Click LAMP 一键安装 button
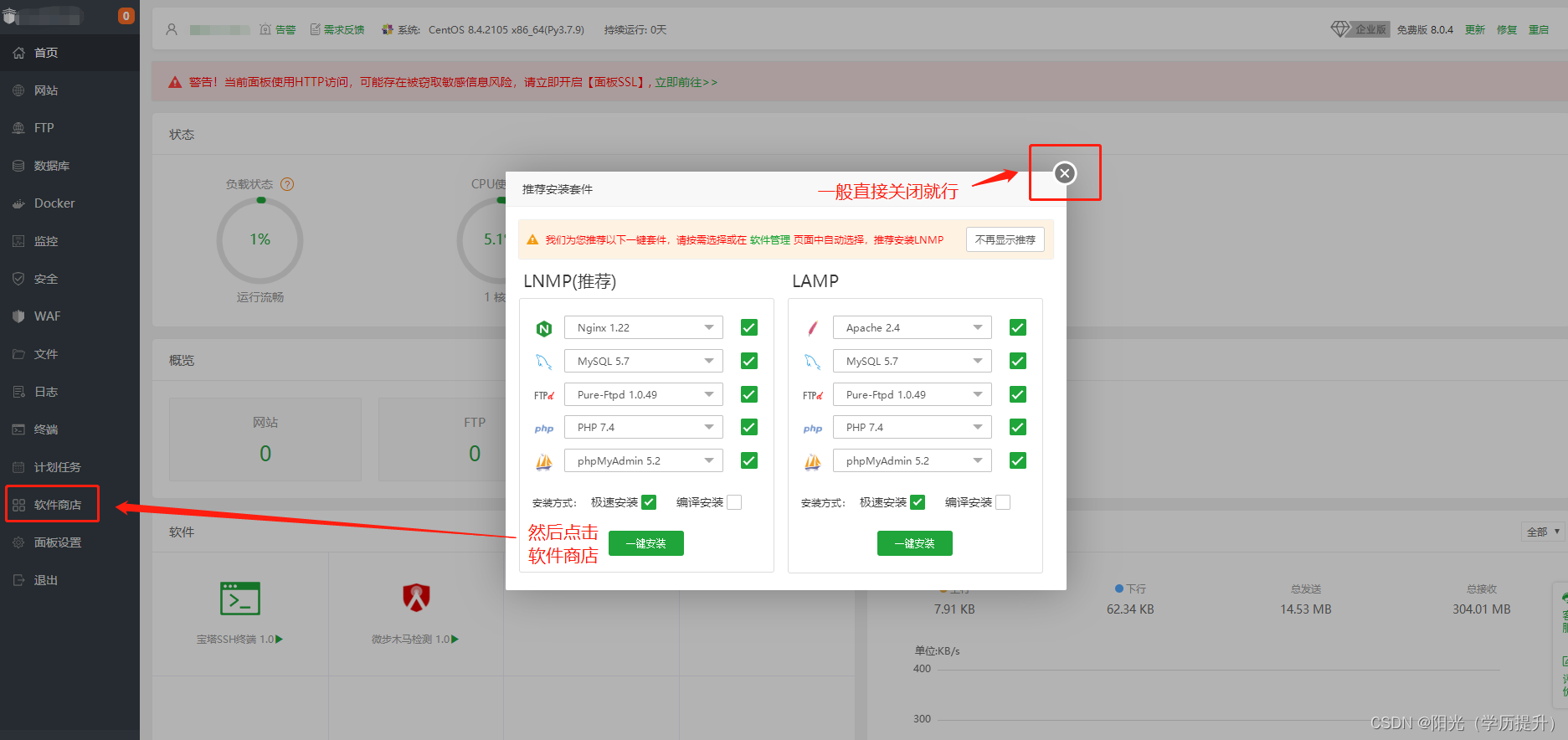 pos(915,543)
